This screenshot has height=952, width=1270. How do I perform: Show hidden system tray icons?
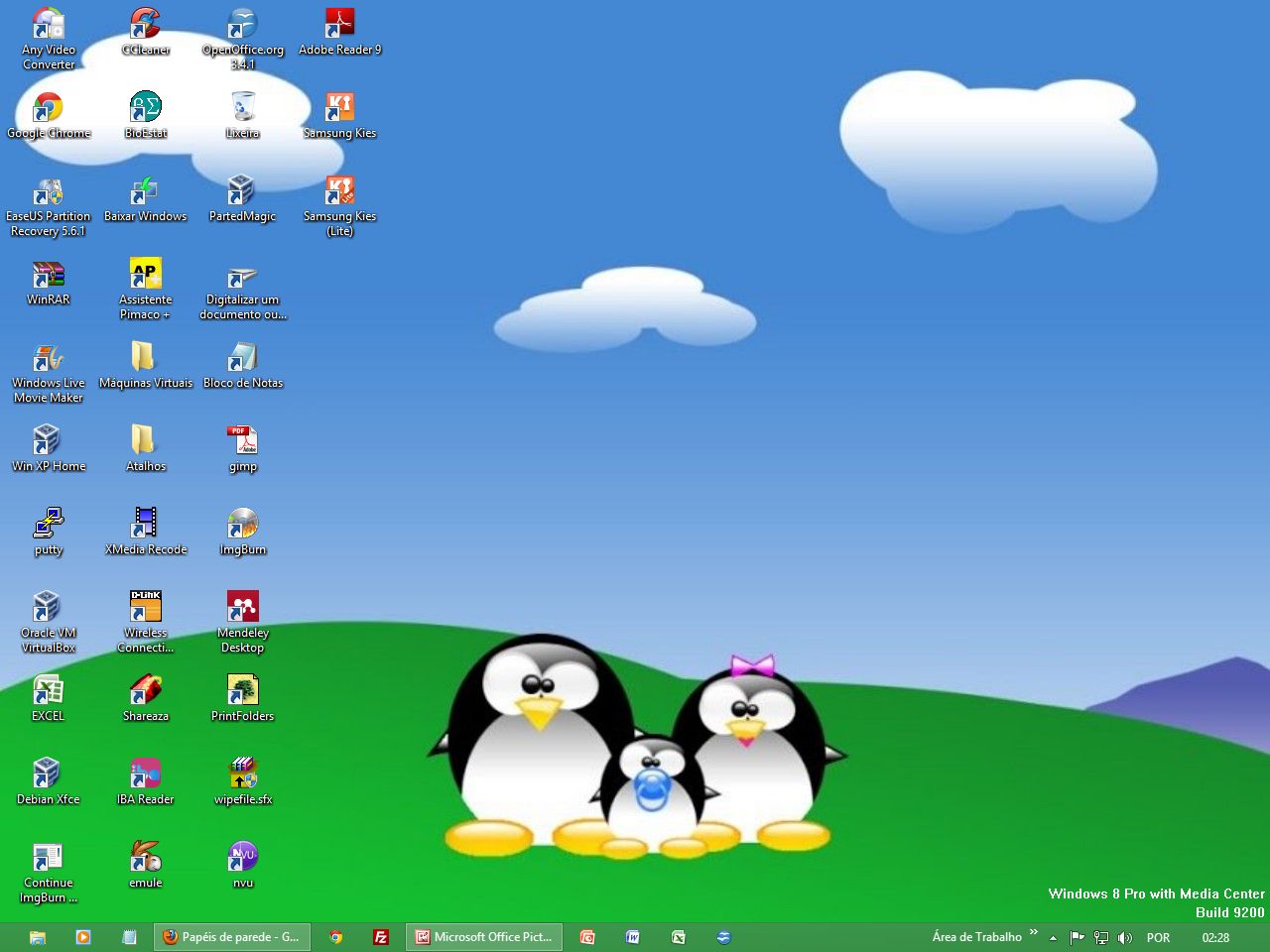(1053, 938)
